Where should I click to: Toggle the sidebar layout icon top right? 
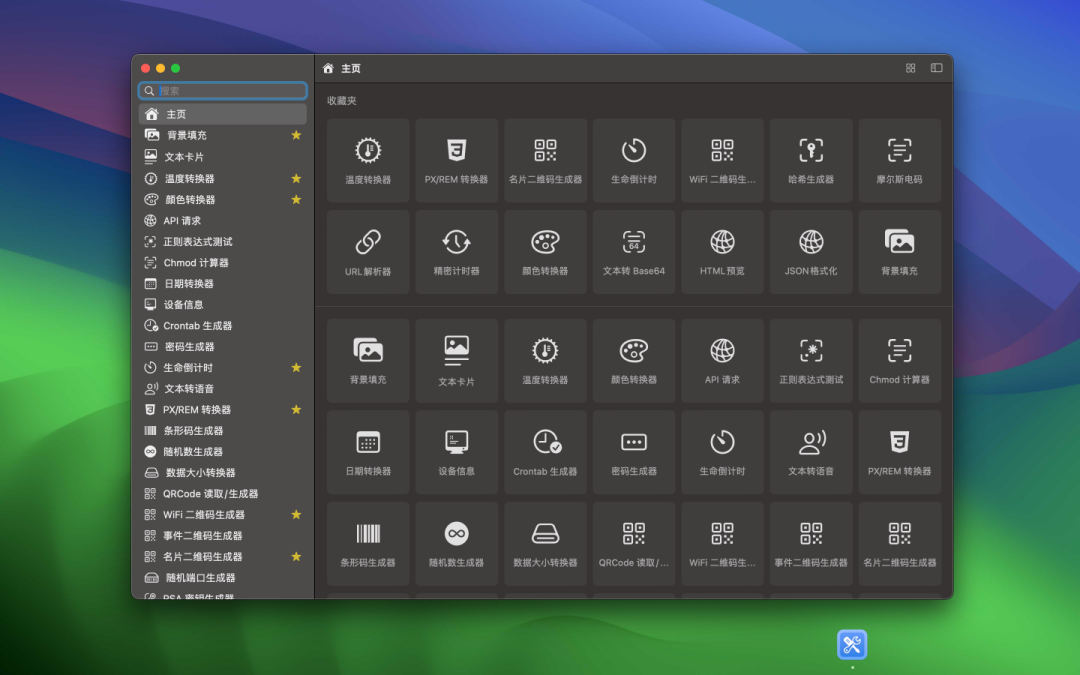point(935,68)
